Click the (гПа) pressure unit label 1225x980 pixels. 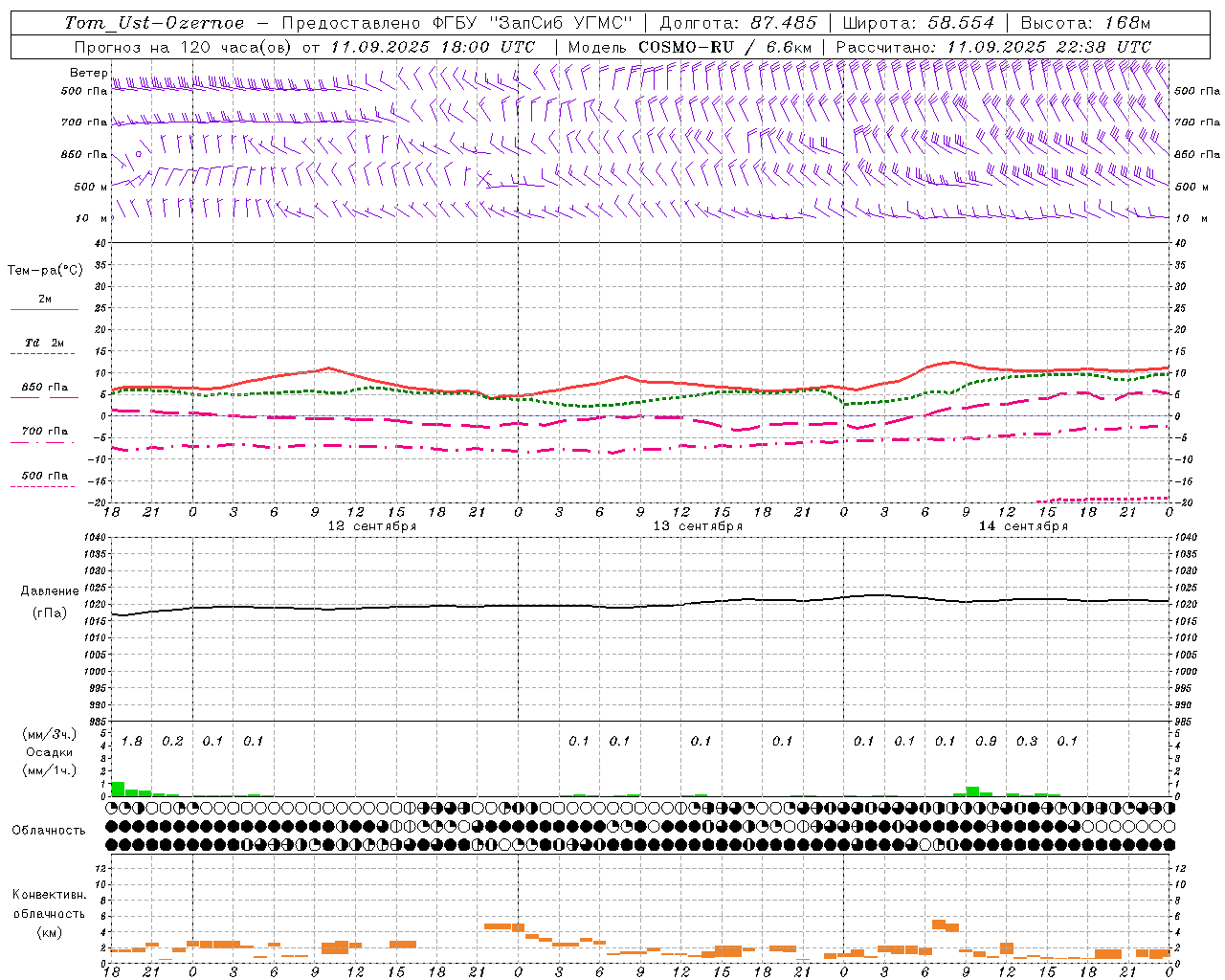(x=50, y=612)
